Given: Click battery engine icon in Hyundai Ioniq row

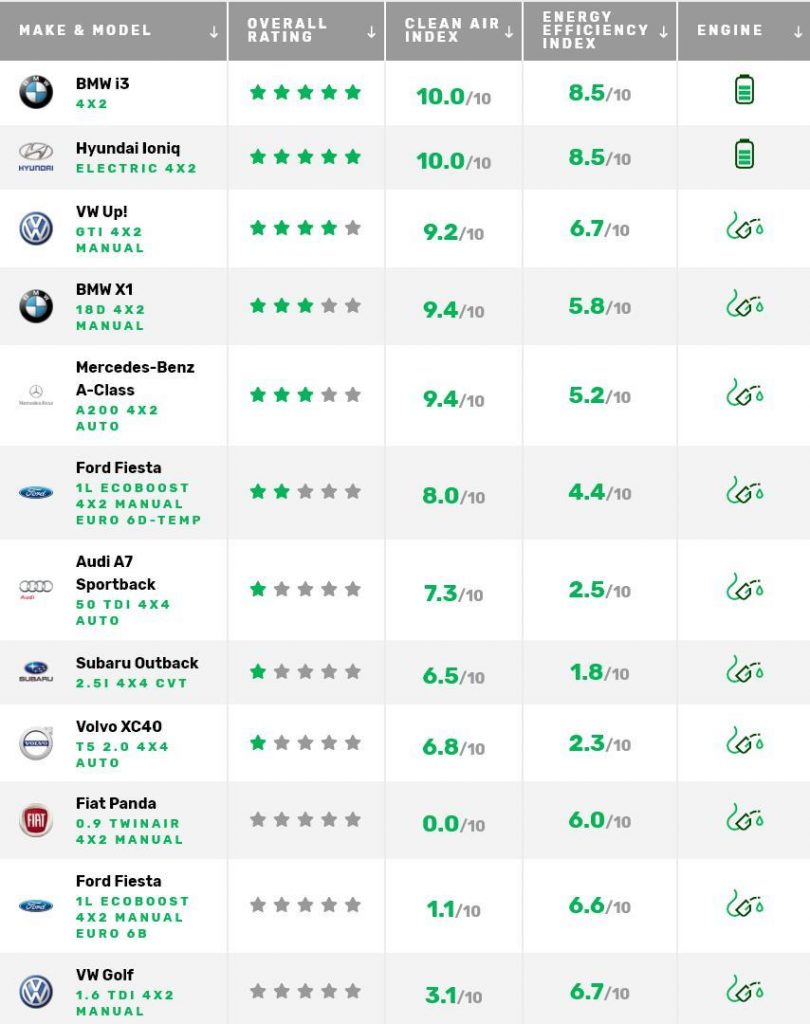Looking at the screenshot, I should pyautogui.click(x=744, y=155).
